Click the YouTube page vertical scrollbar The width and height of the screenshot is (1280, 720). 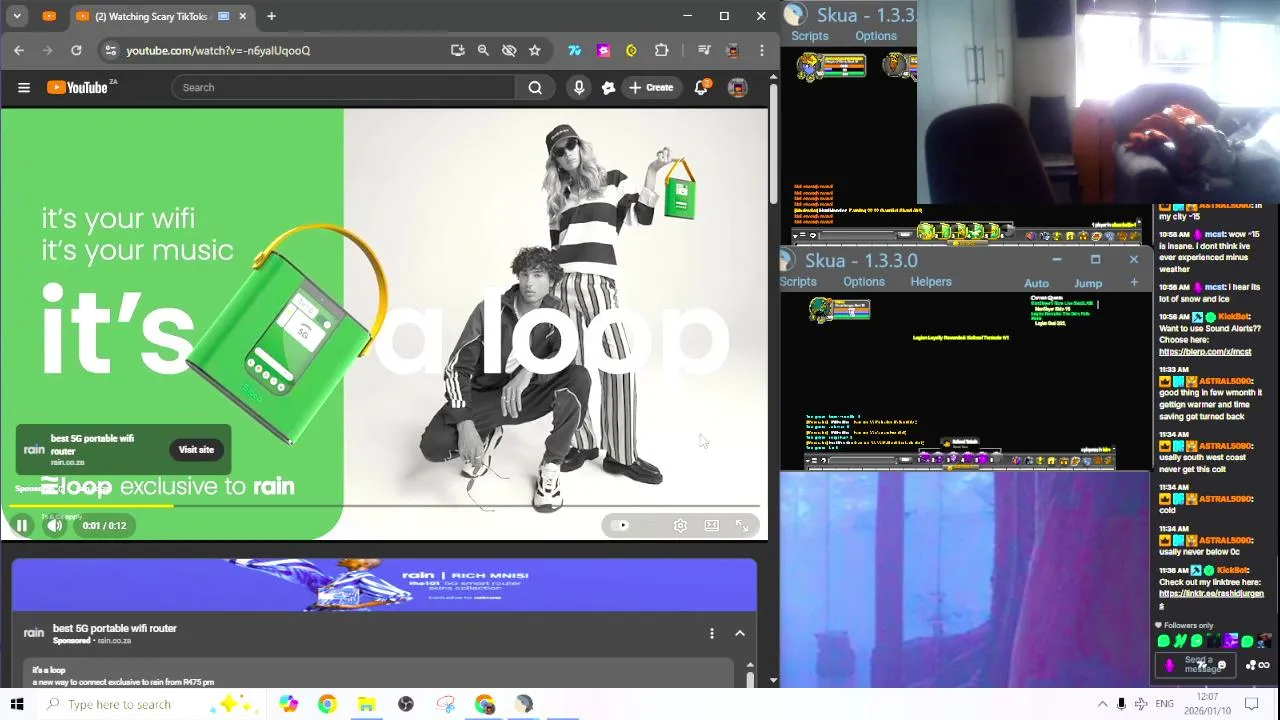[x=773, y=143]
